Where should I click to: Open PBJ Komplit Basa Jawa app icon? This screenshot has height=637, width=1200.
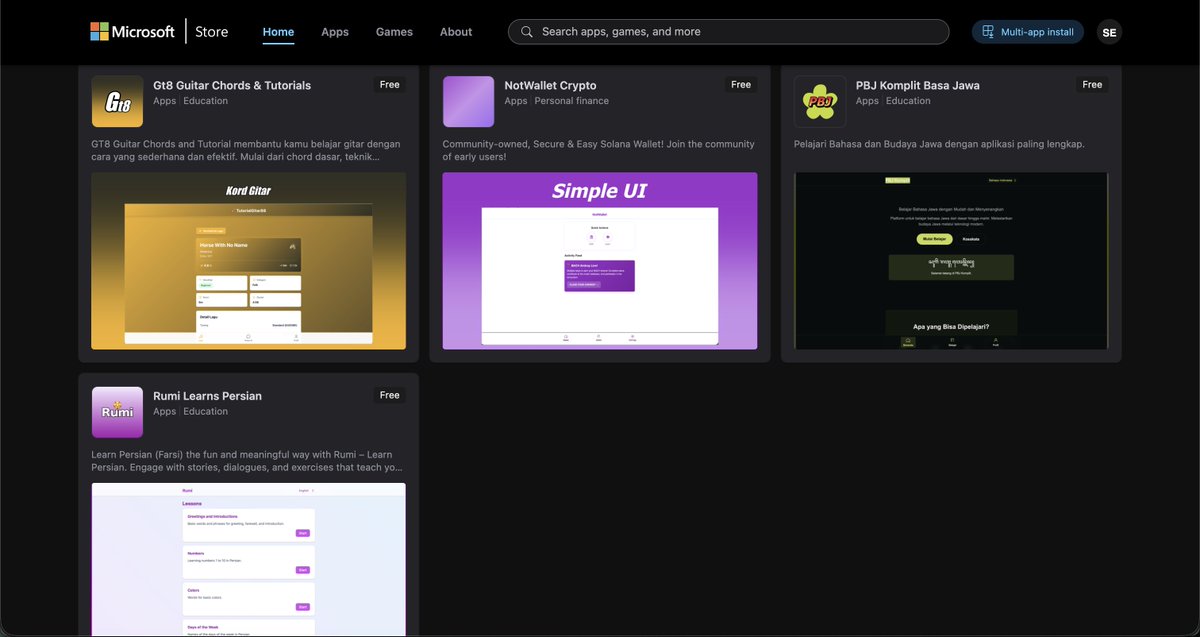[820, 102]
